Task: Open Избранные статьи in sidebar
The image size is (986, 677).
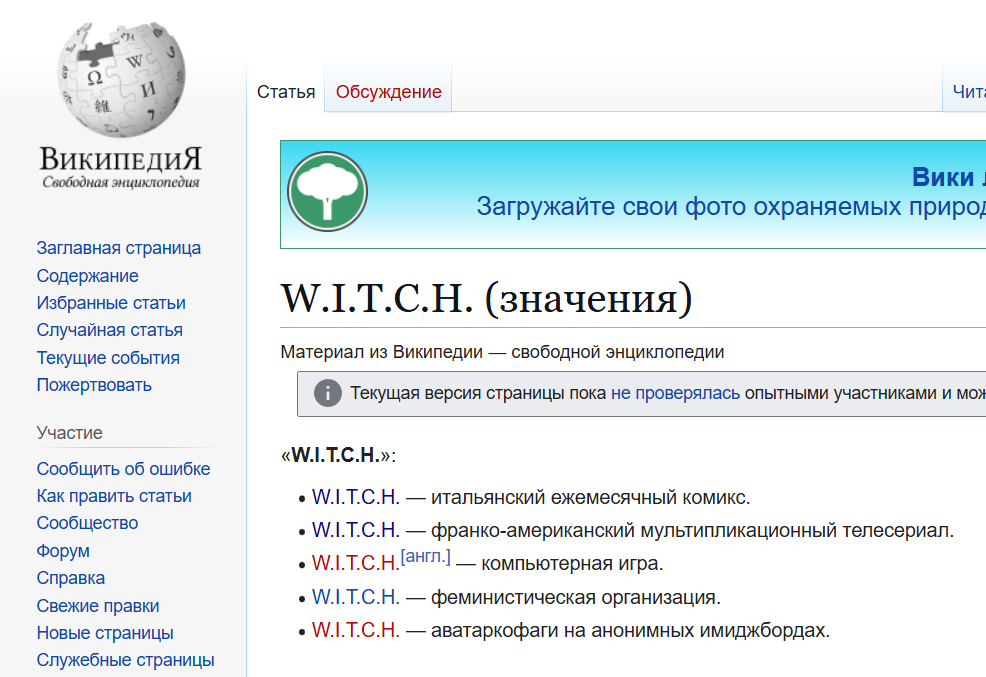Action: click(x=111, y=303)
